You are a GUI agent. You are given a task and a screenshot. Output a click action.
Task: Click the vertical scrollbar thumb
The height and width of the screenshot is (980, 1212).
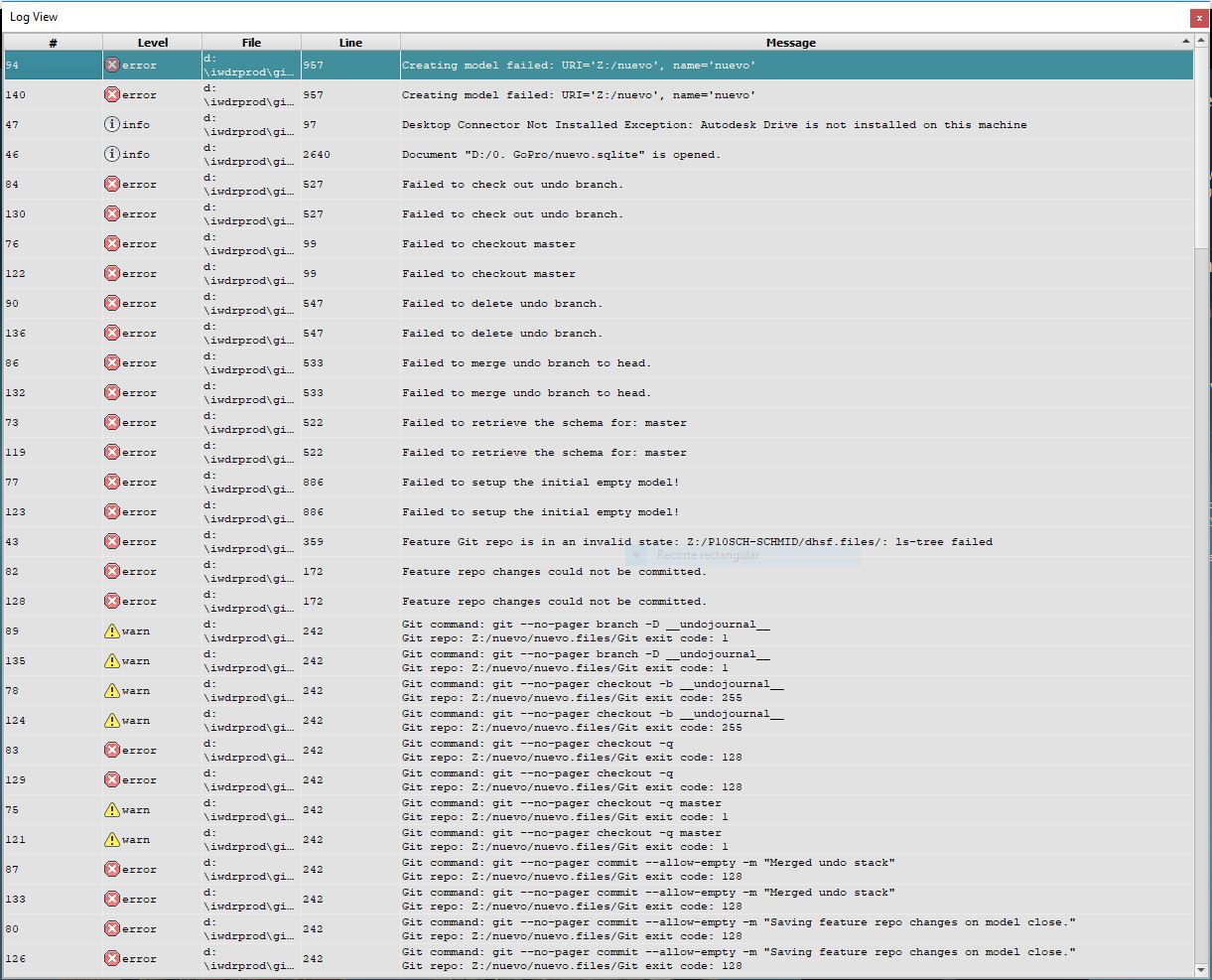[1202, 149]
